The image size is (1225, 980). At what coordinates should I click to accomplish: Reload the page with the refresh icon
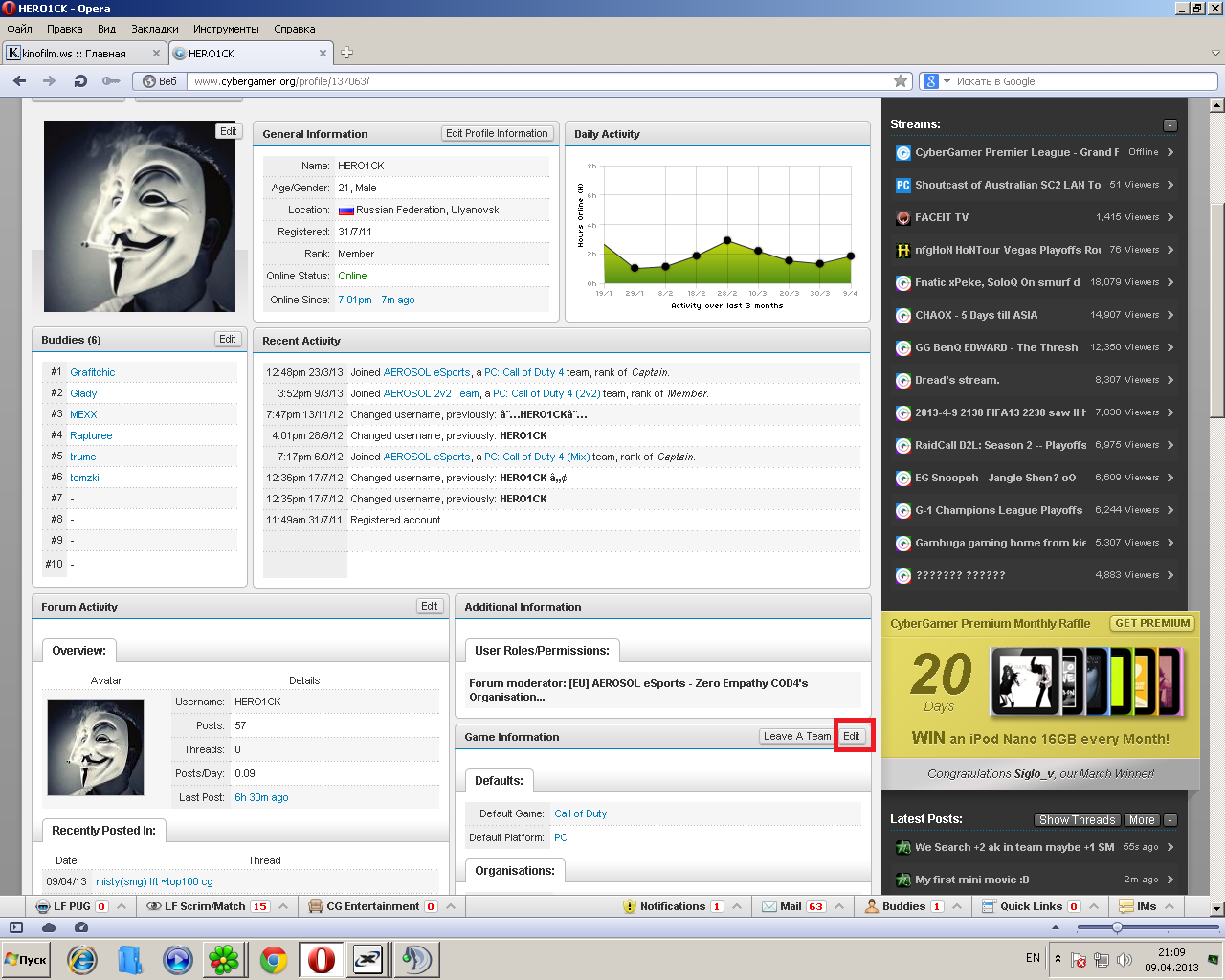pos(80,81)
